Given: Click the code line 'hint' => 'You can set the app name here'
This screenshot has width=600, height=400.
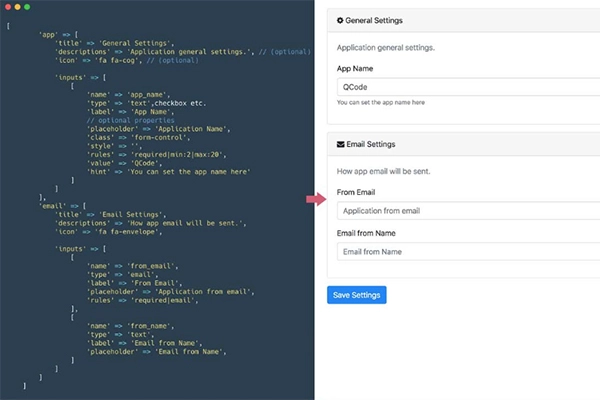Looking at the screenshot, I should click(x=169, y=172).
